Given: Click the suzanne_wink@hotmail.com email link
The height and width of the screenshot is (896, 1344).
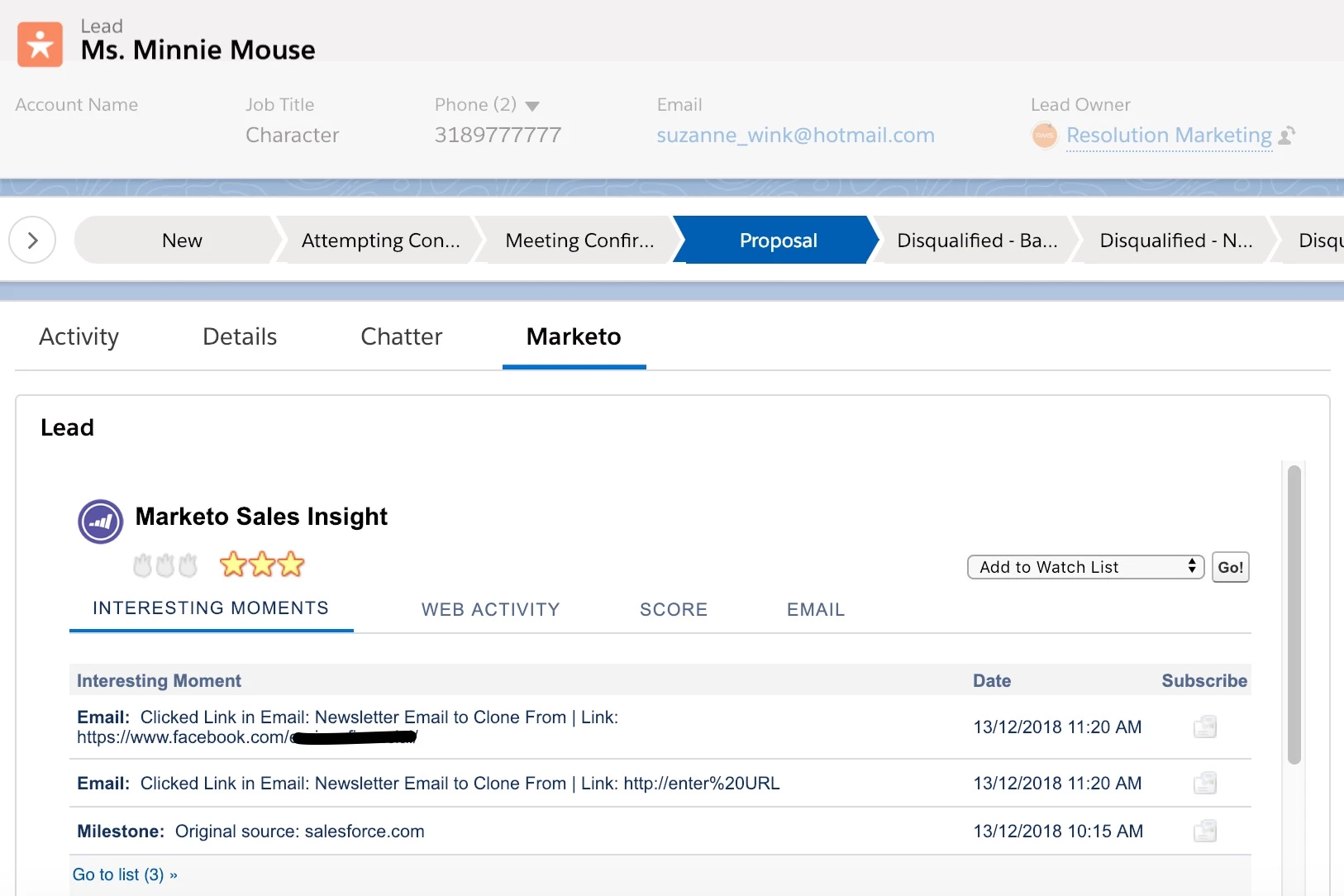Looking at the screenshot, I should pos(795,135).
